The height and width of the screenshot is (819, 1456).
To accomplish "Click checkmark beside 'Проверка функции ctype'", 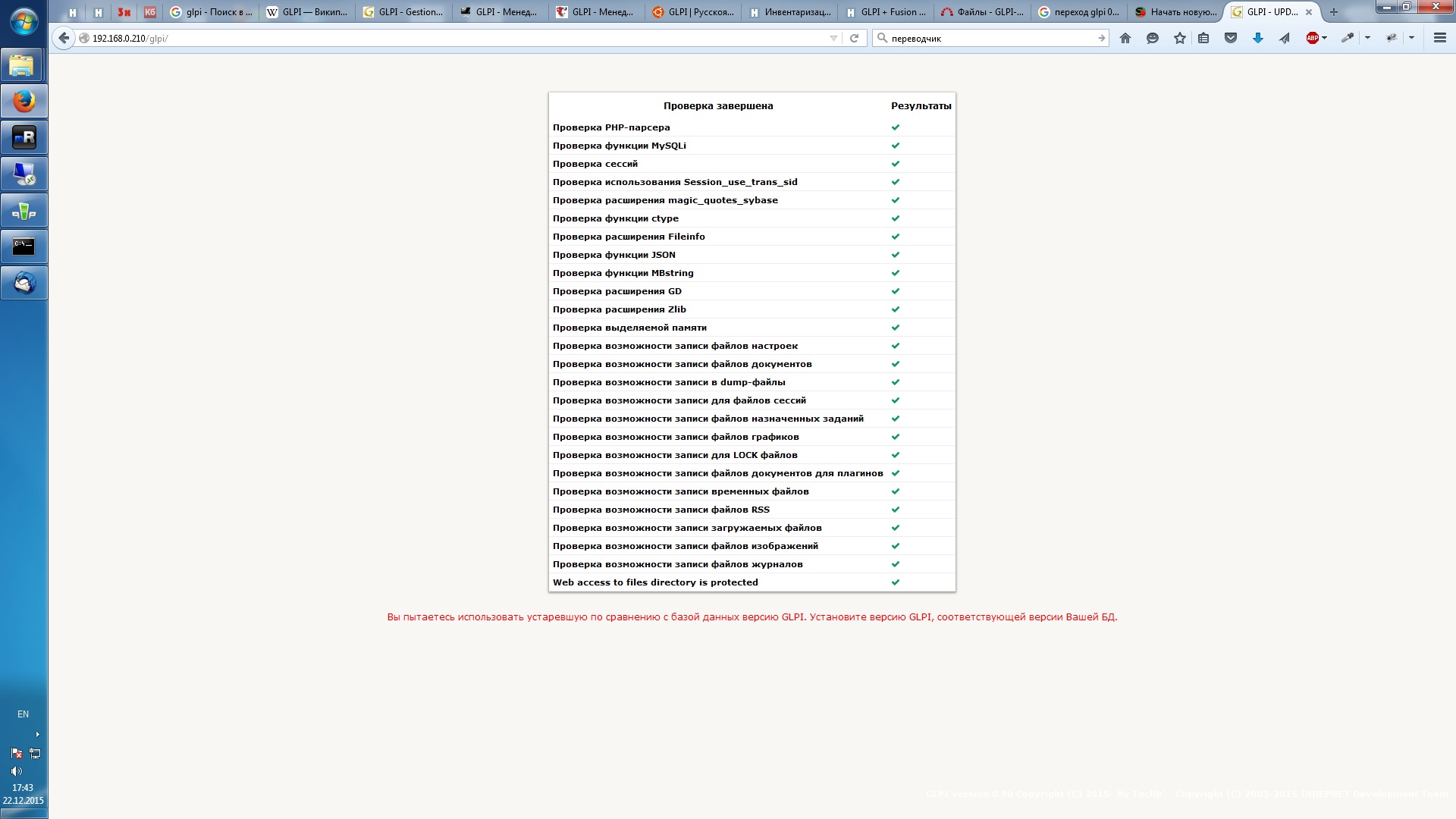I will [x=896, y=218].
